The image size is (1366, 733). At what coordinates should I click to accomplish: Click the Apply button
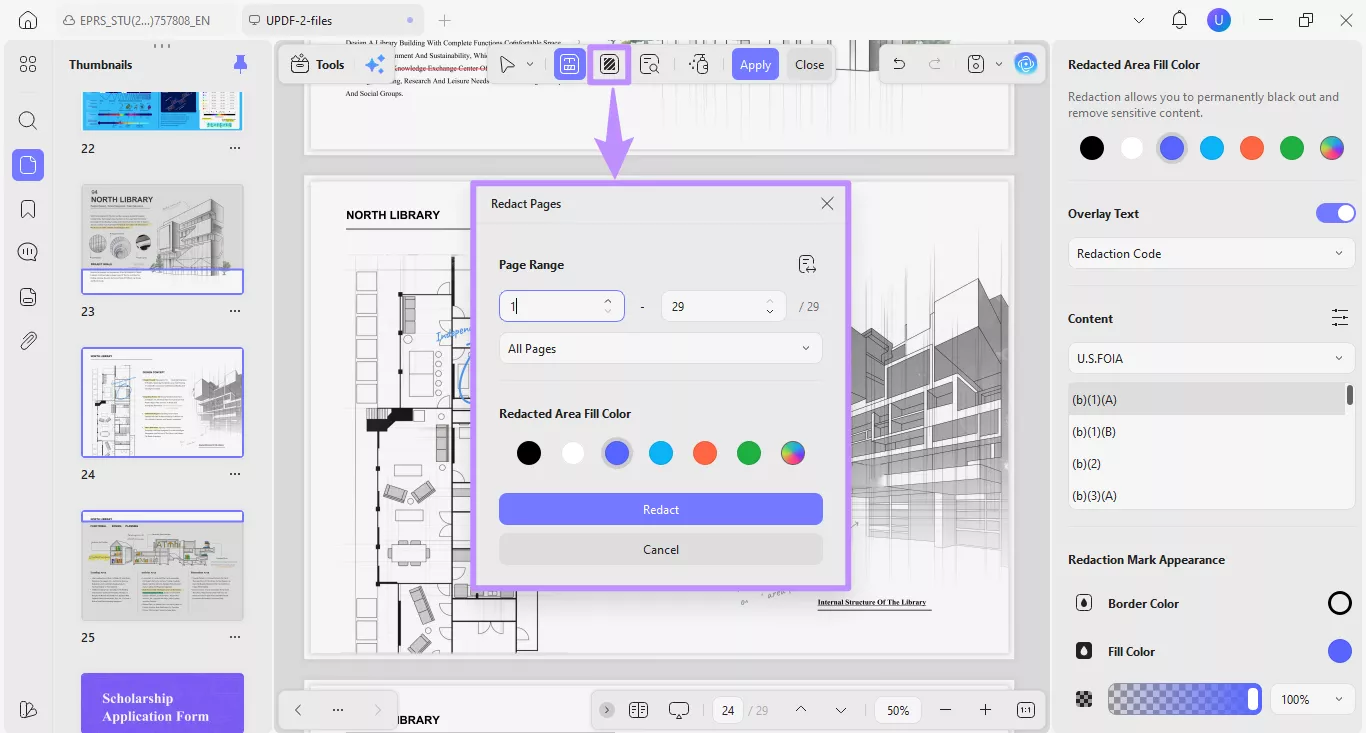point(755,64)
